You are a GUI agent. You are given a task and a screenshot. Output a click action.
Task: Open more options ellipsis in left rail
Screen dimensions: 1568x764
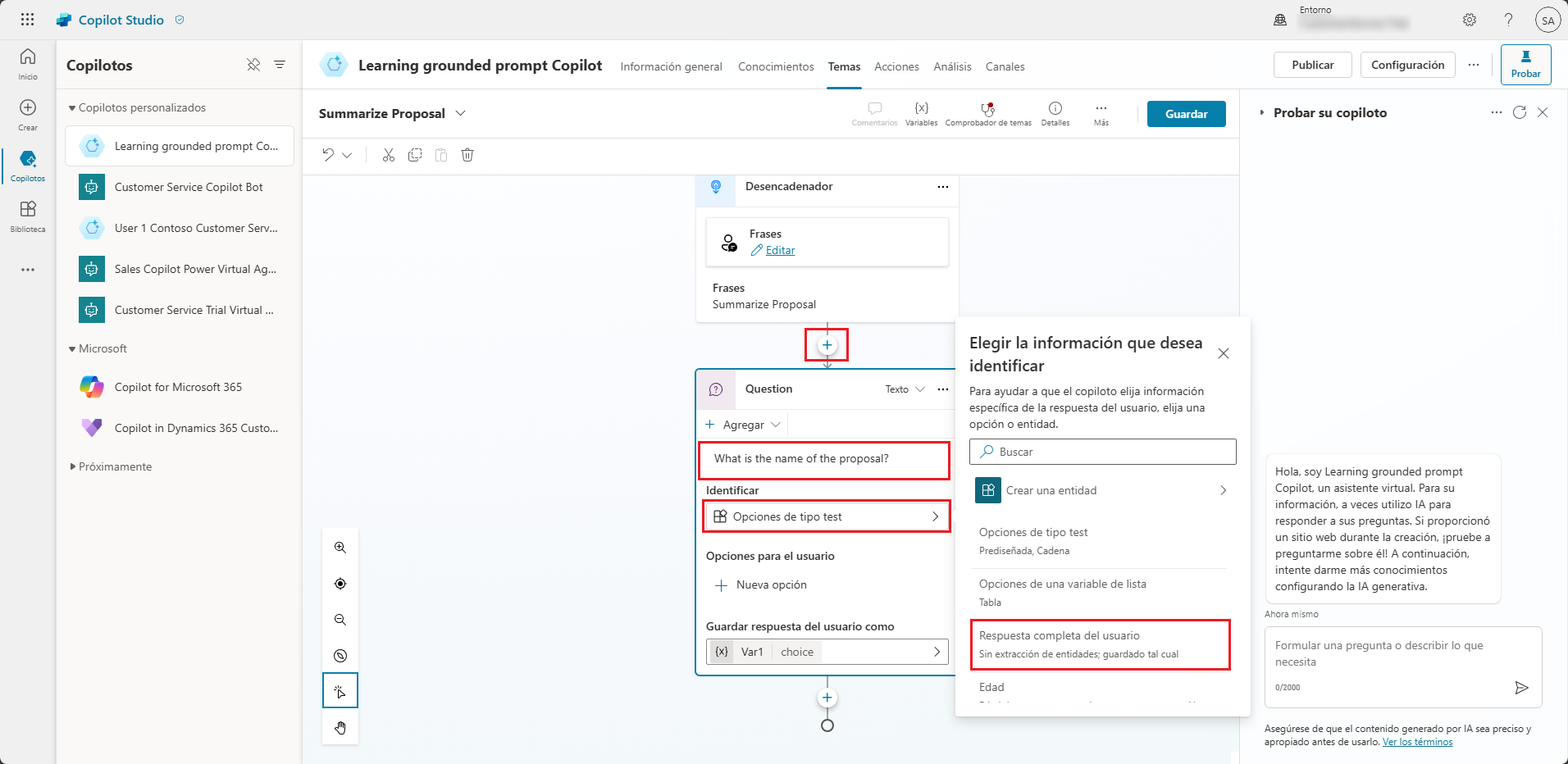(x=28, y=270)
